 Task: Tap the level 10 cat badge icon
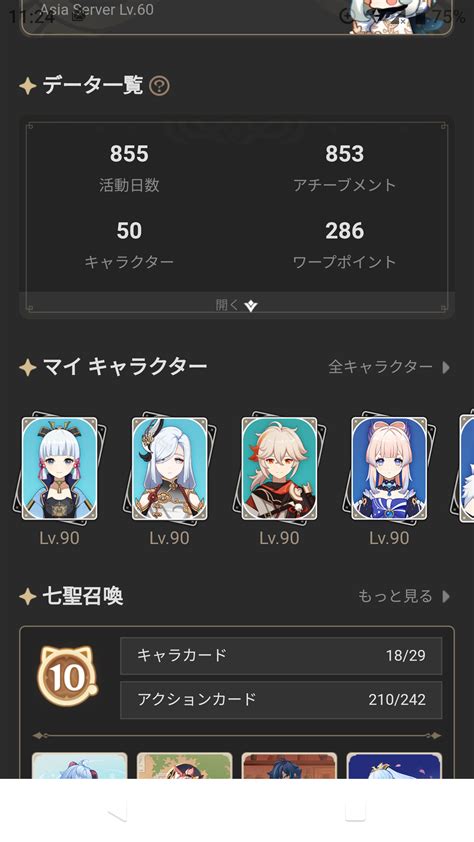pos(68,677)
